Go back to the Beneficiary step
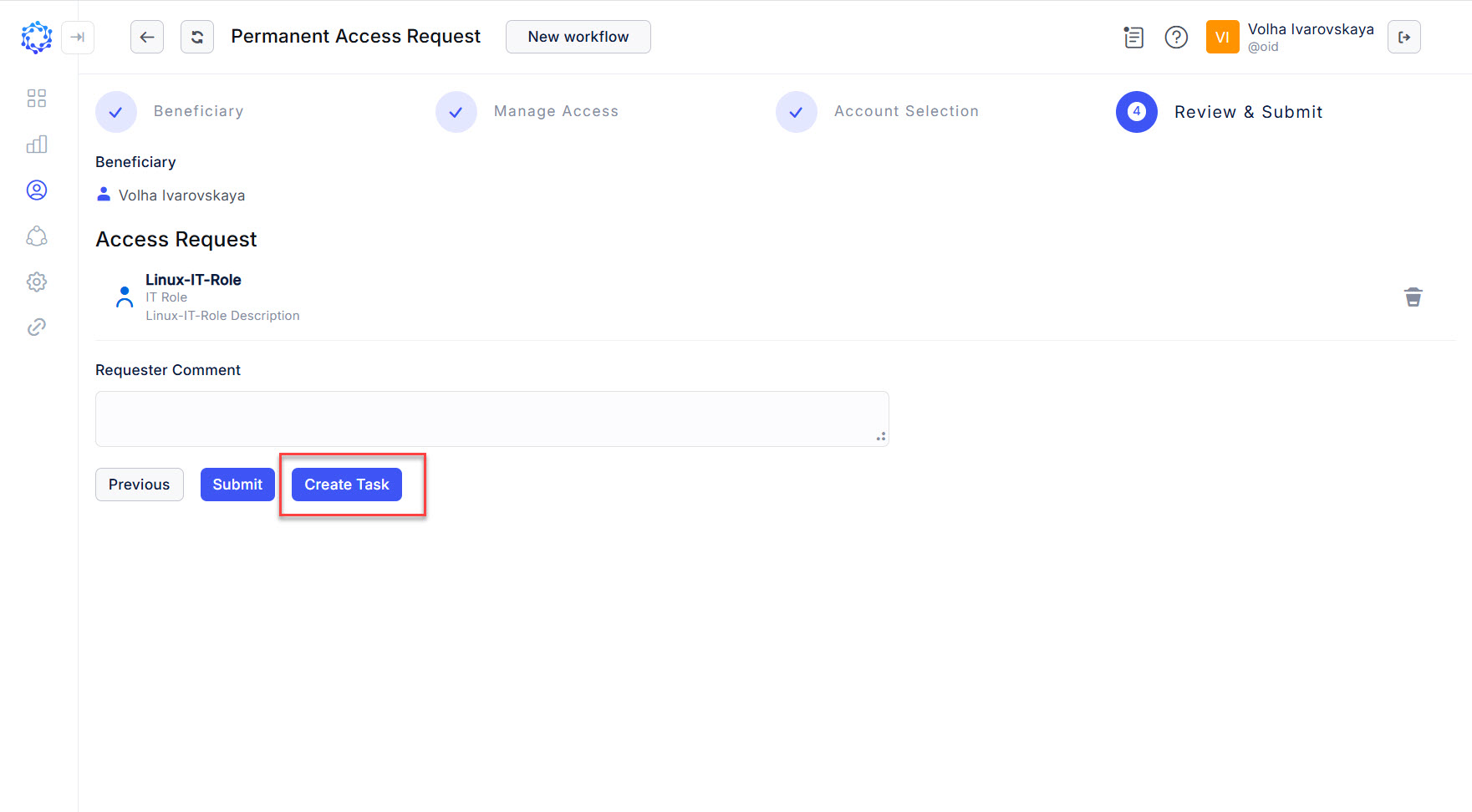This screenshot has width=1472, height=812. click(x=116, y=111)
